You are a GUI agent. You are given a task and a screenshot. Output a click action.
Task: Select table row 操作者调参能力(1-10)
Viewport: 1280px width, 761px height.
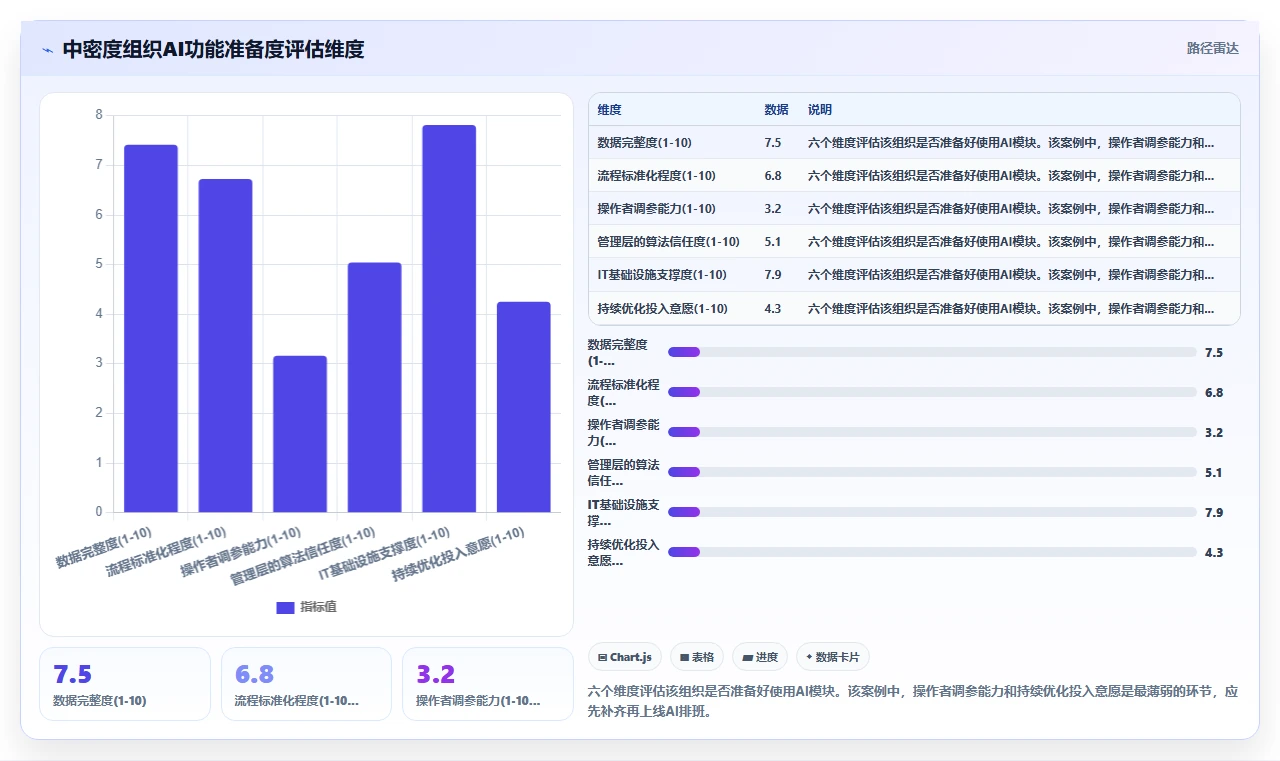coord(914,209)
